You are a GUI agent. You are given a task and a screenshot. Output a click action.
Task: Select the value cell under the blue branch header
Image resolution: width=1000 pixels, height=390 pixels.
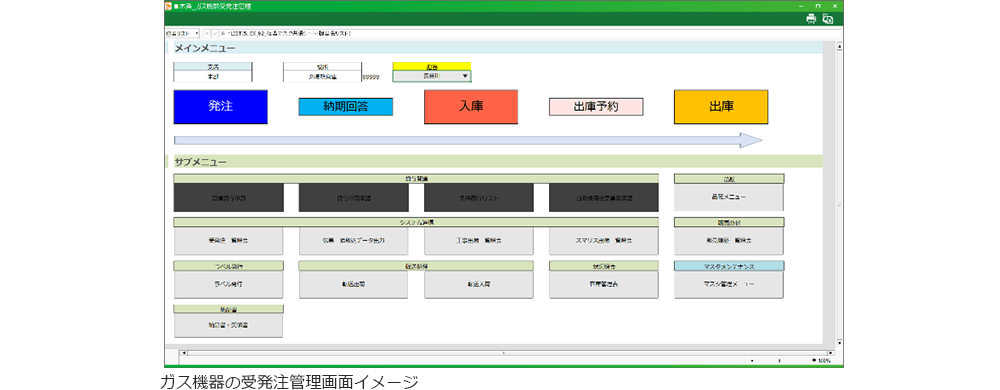pos(213,76)
